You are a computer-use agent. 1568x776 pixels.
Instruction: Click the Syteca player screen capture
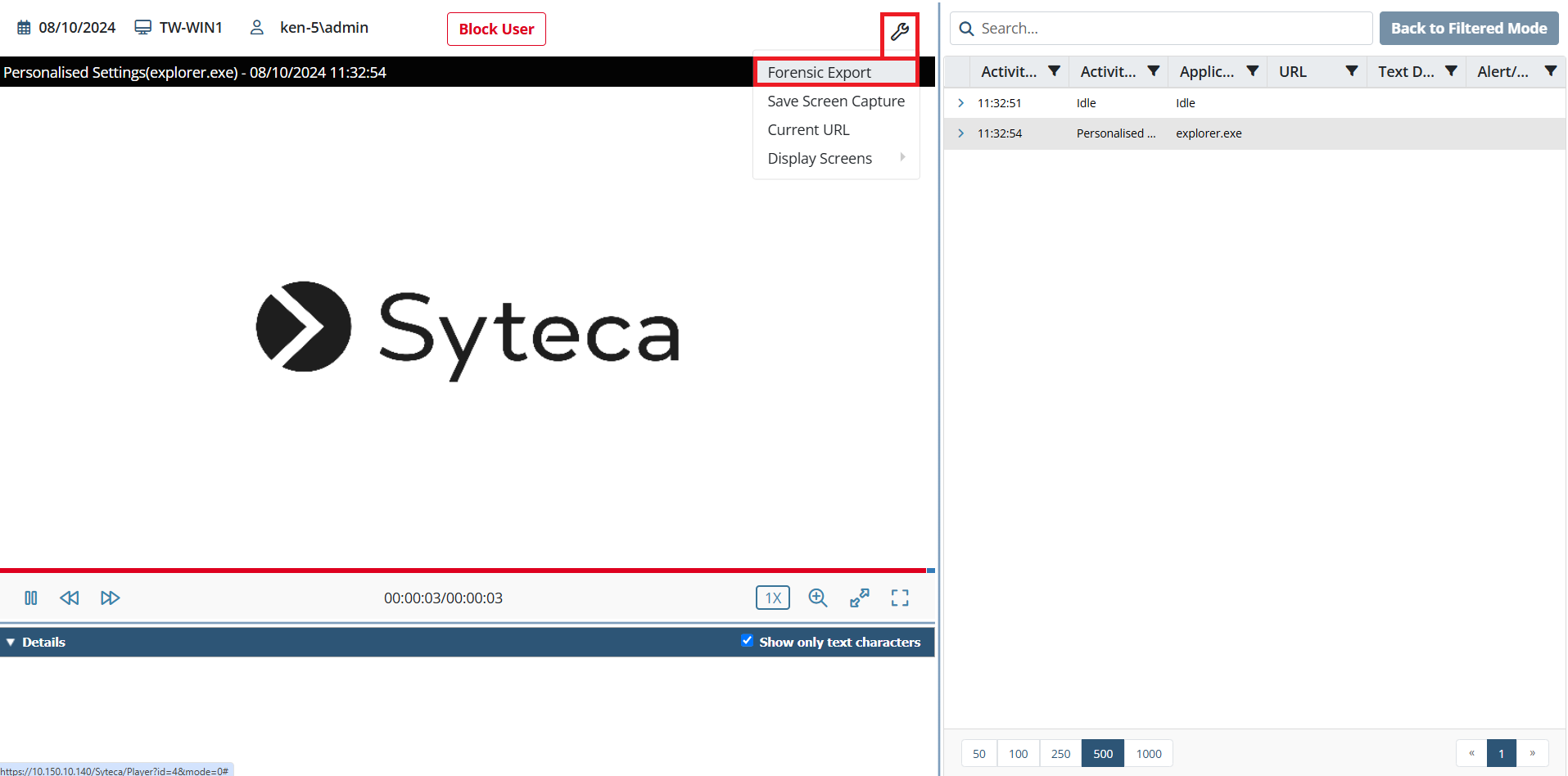[x=468, y=327]
